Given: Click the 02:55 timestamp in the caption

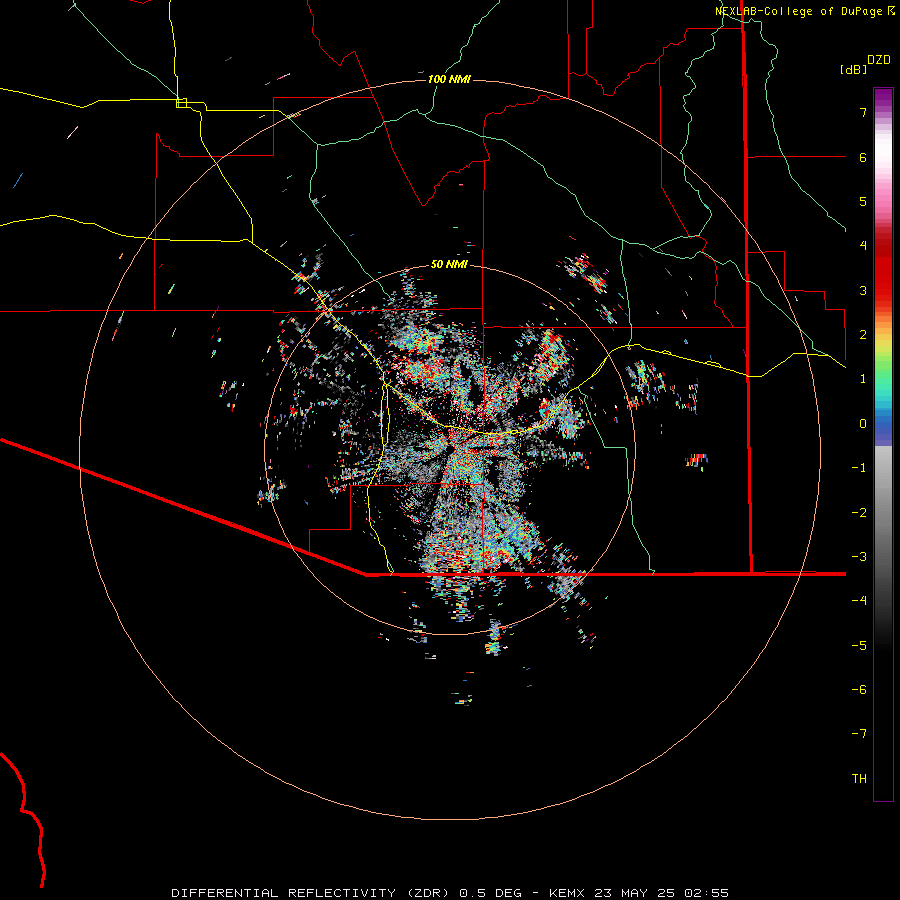Looking at the screenshot, I should click(x=707, y=893).
